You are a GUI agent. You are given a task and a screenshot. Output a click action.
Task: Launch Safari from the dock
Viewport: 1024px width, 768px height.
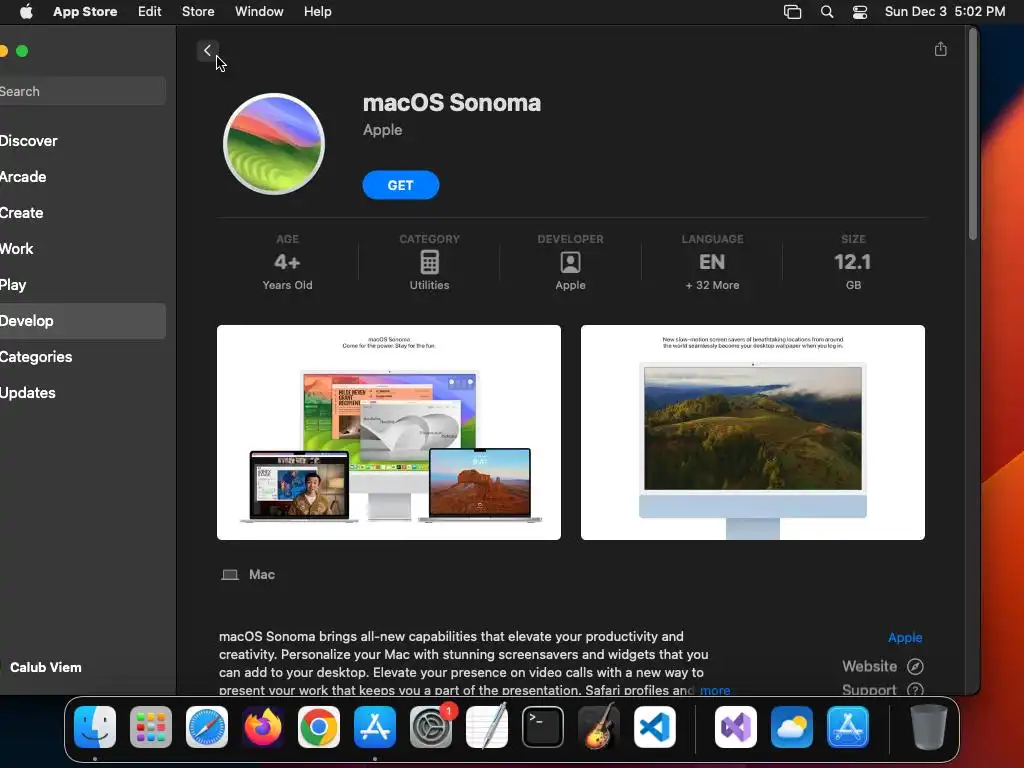(207, 727)
